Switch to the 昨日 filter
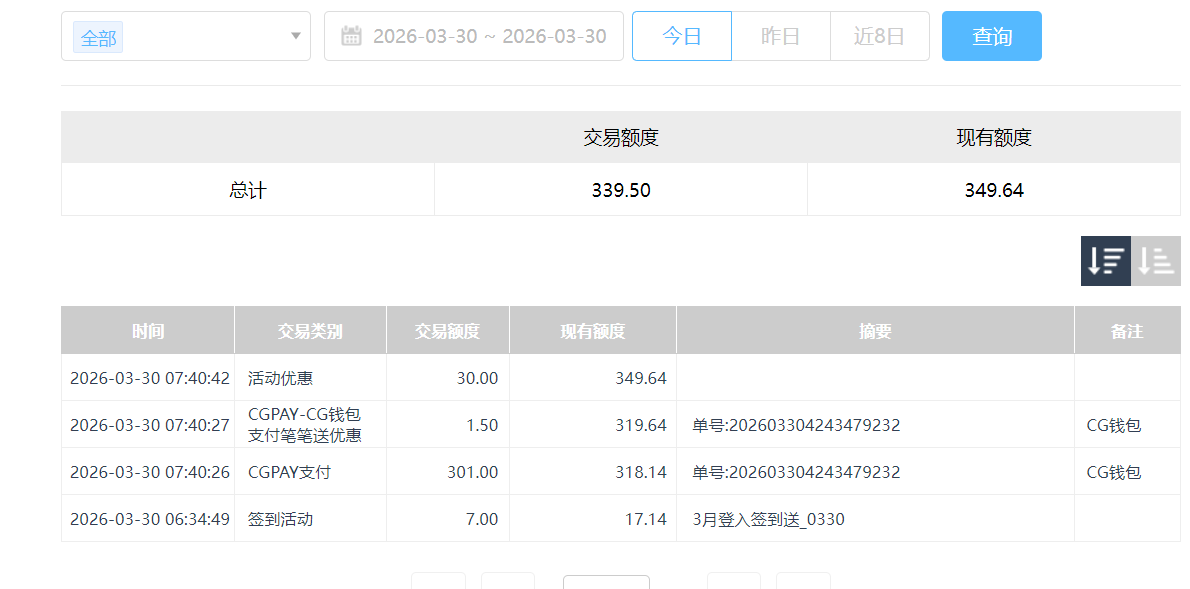The height and width of the screenshot is (589, 1190). [x=780, y=35]
